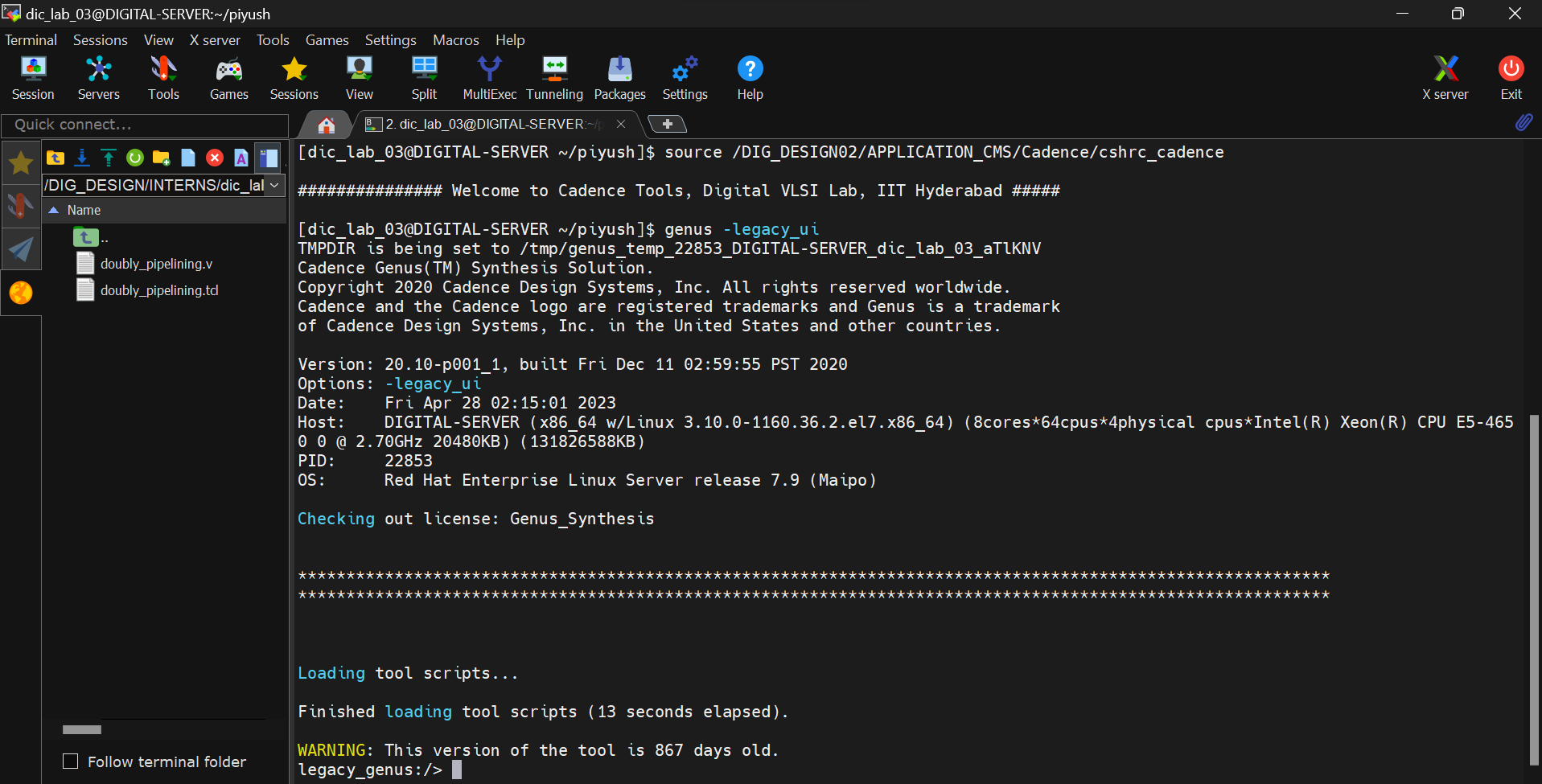Show the saved sessions star sidebar
Image resolution: width=1542 pixels, height=784 pixels.
(x=20, y=162)
